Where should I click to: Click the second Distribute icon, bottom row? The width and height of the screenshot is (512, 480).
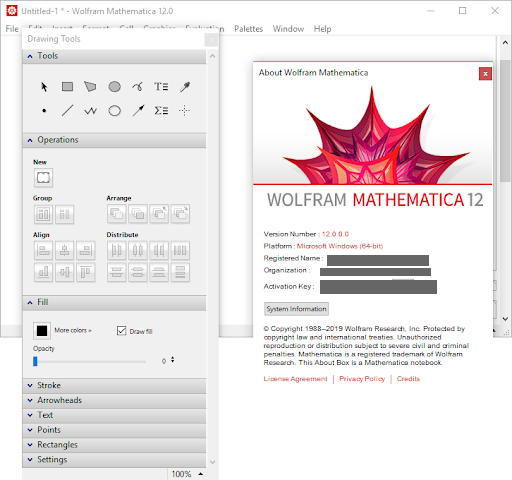pos(138,272)
